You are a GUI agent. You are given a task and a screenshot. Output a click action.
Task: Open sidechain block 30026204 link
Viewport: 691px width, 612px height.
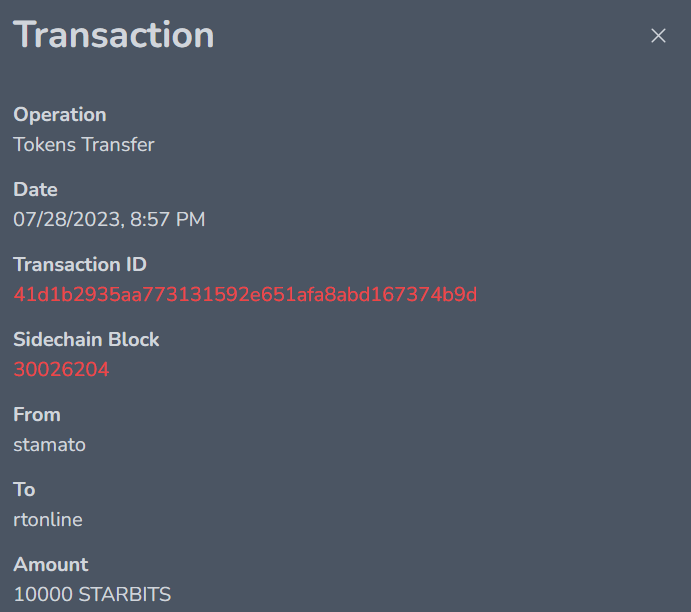[61, 369]
